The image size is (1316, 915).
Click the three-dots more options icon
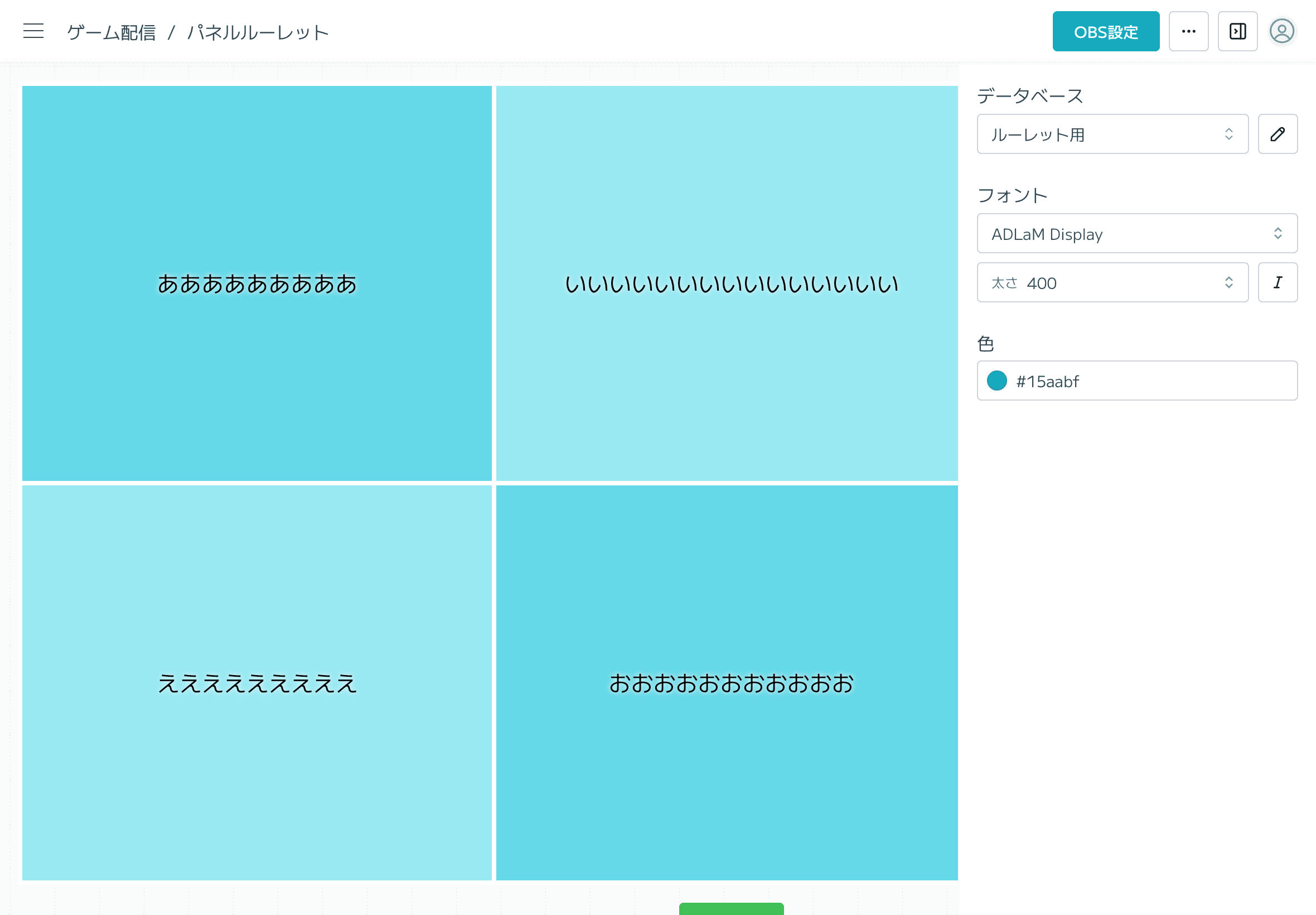click(1188, 32)
